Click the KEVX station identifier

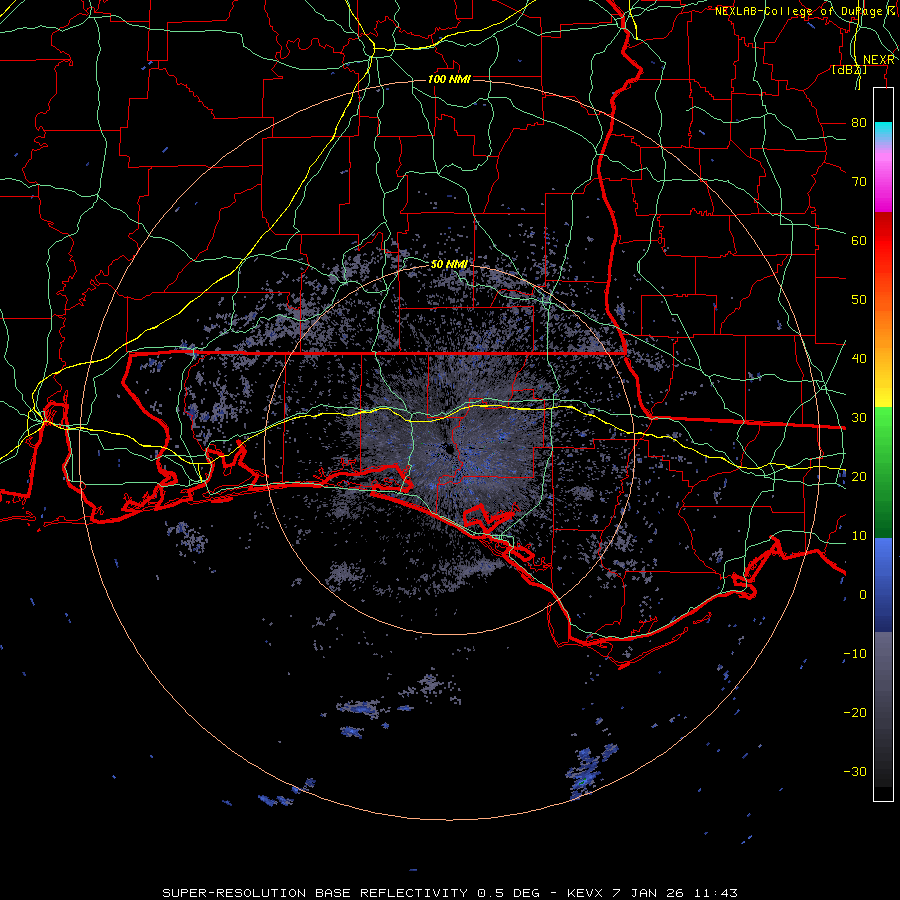click(586, 893)
